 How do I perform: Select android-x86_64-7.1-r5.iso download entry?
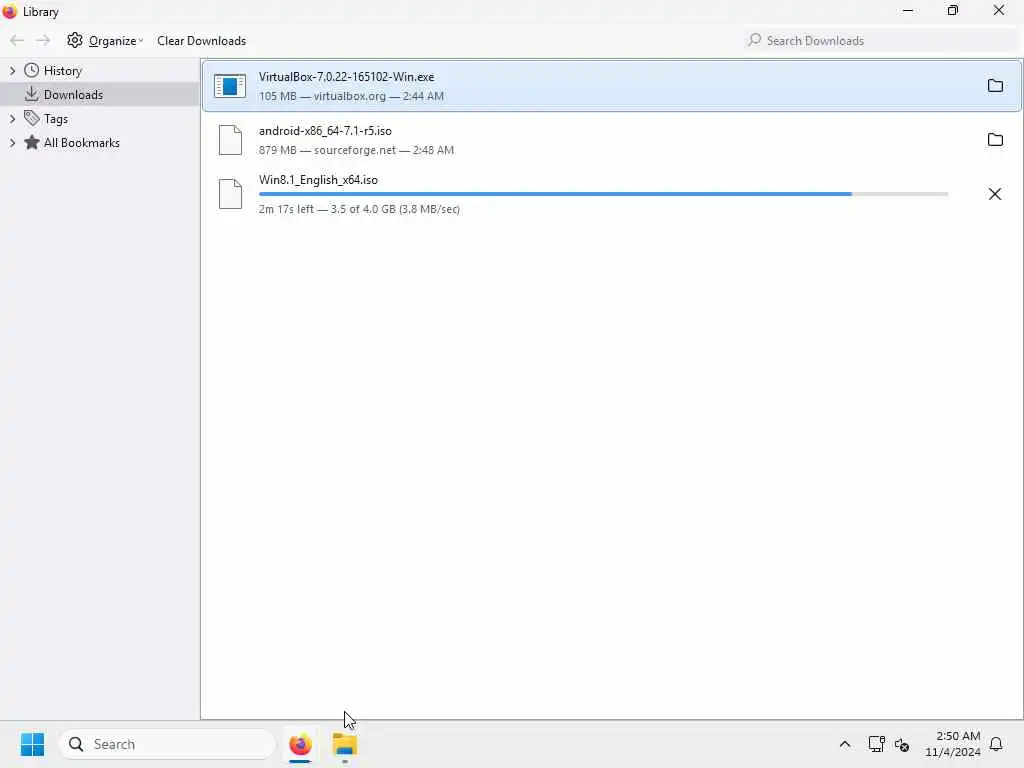pyautogui.click(x=611, y=140)
